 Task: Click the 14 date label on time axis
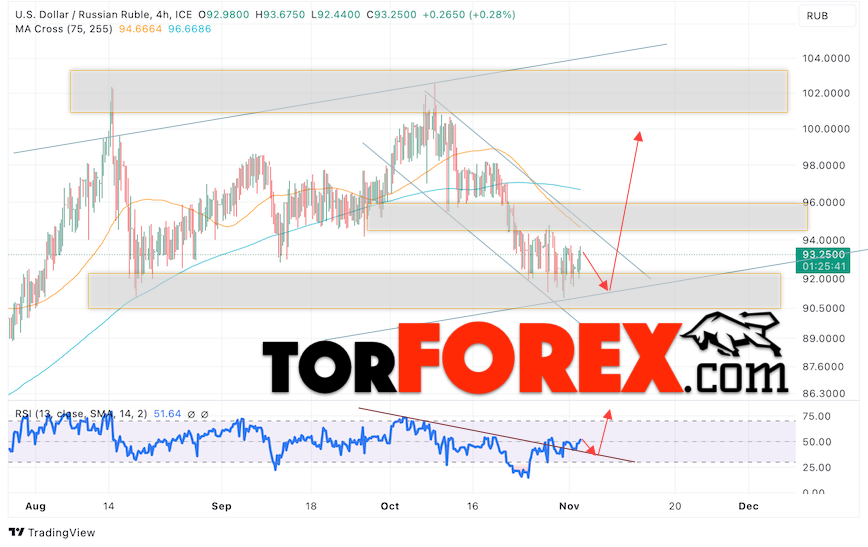[x=108, y=506]
